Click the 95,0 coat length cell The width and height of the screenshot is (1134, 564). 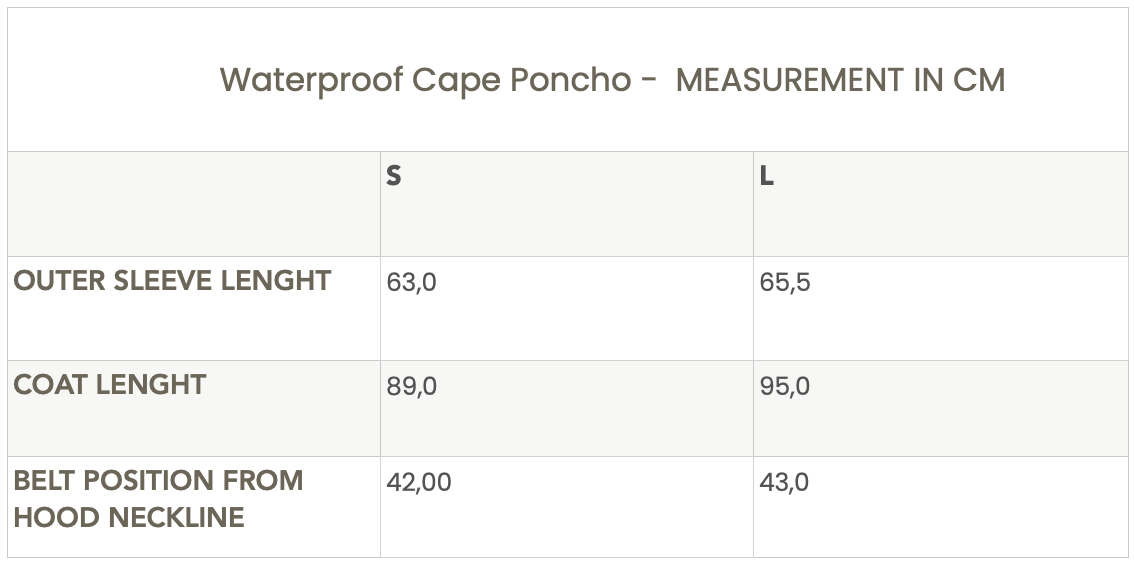(785, 386)
